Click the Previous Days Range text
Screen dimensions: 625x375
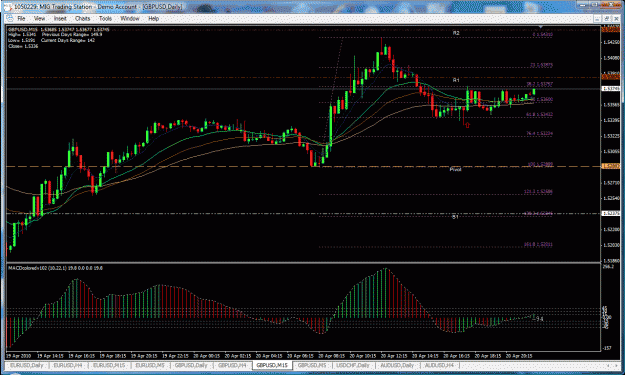(x=72, y=35)
